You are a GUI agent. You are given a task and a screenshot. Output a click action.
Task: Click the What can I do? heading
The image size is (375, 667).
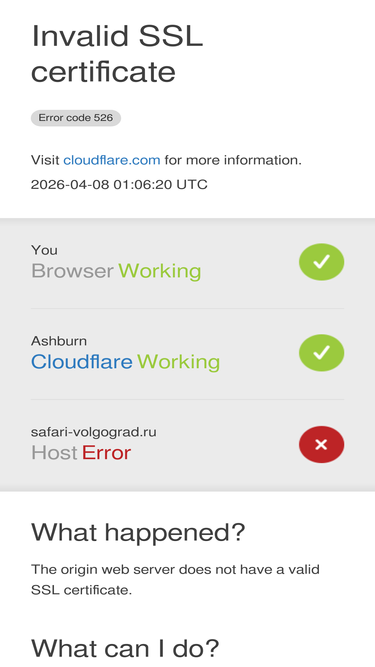pos(125,648)
